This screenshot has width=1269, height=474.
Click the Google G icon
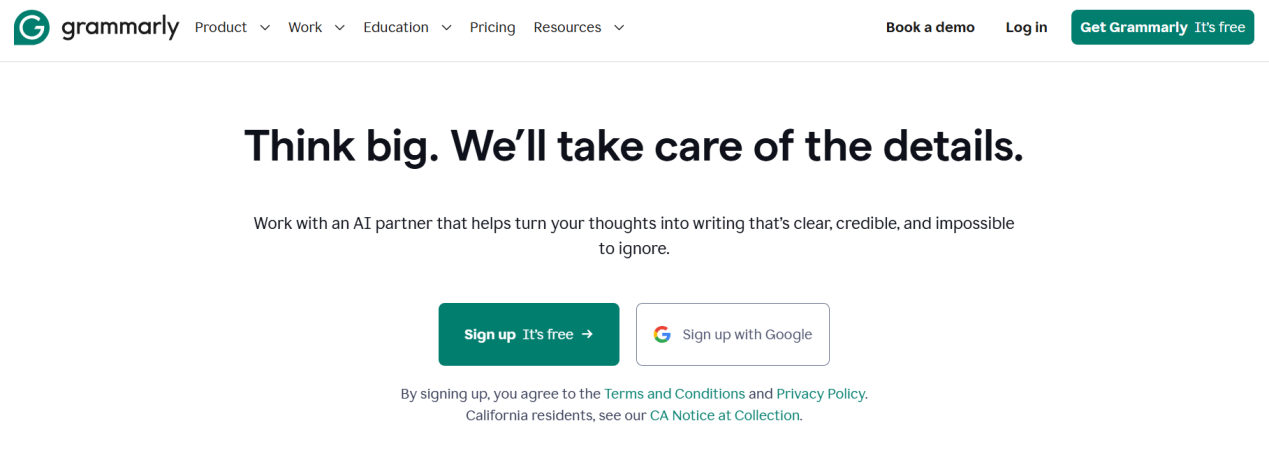pos(662,334)
